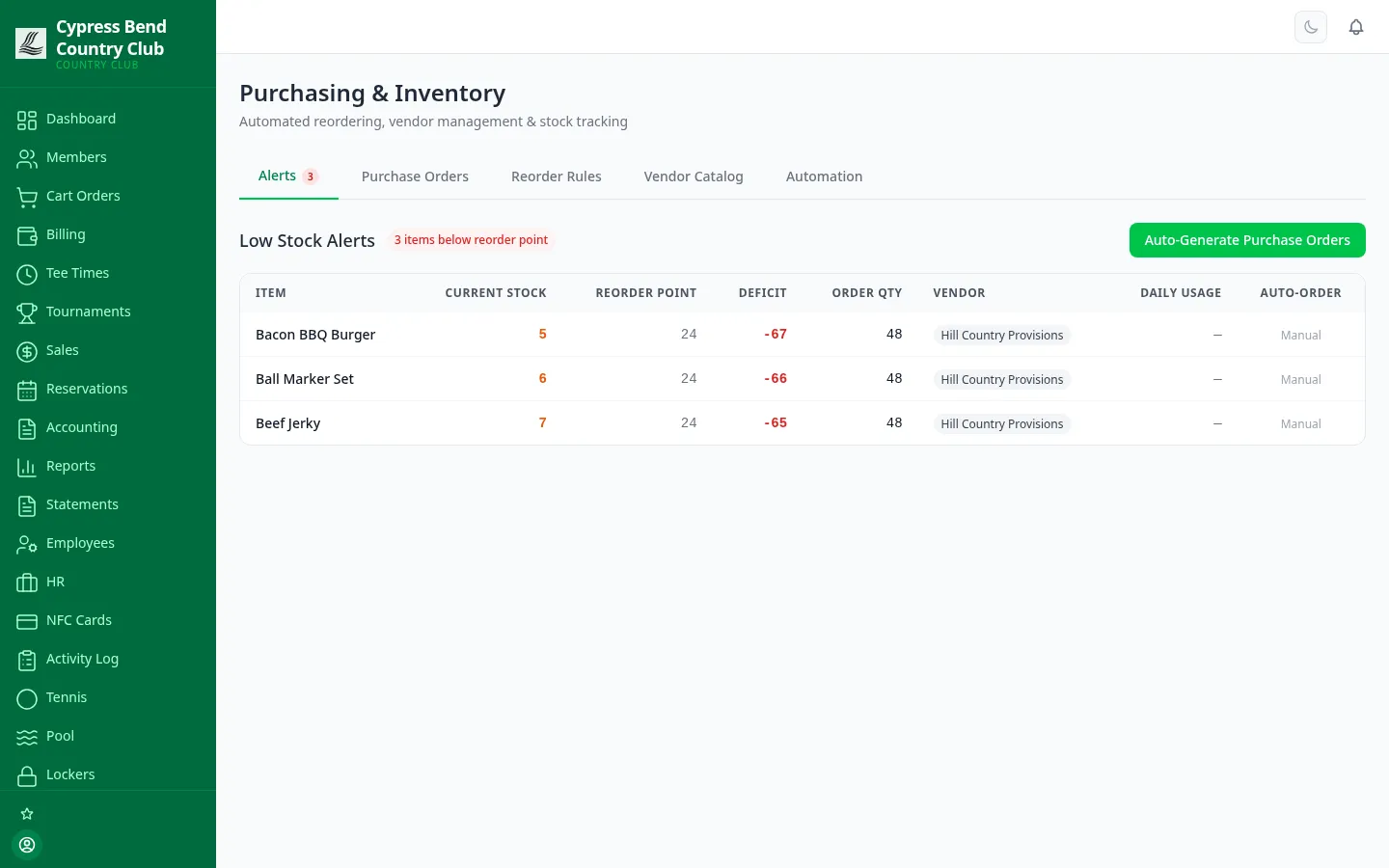1389x868 pixels.
Task: Click Manual label in Ball Marker Set row
Action: click(x=1300, y=380)
